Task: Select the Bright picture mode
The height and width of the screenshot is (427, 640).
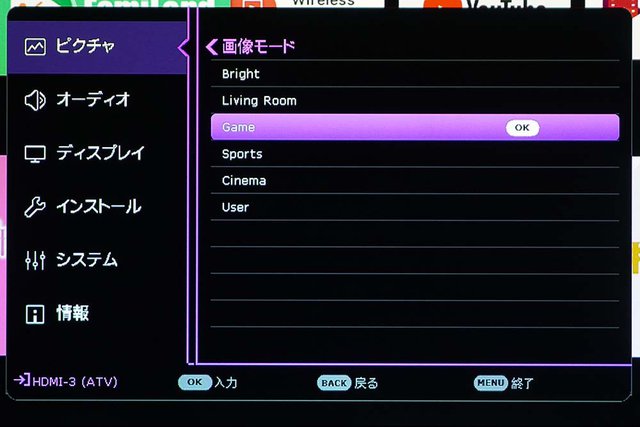Action: click(415, 74)
